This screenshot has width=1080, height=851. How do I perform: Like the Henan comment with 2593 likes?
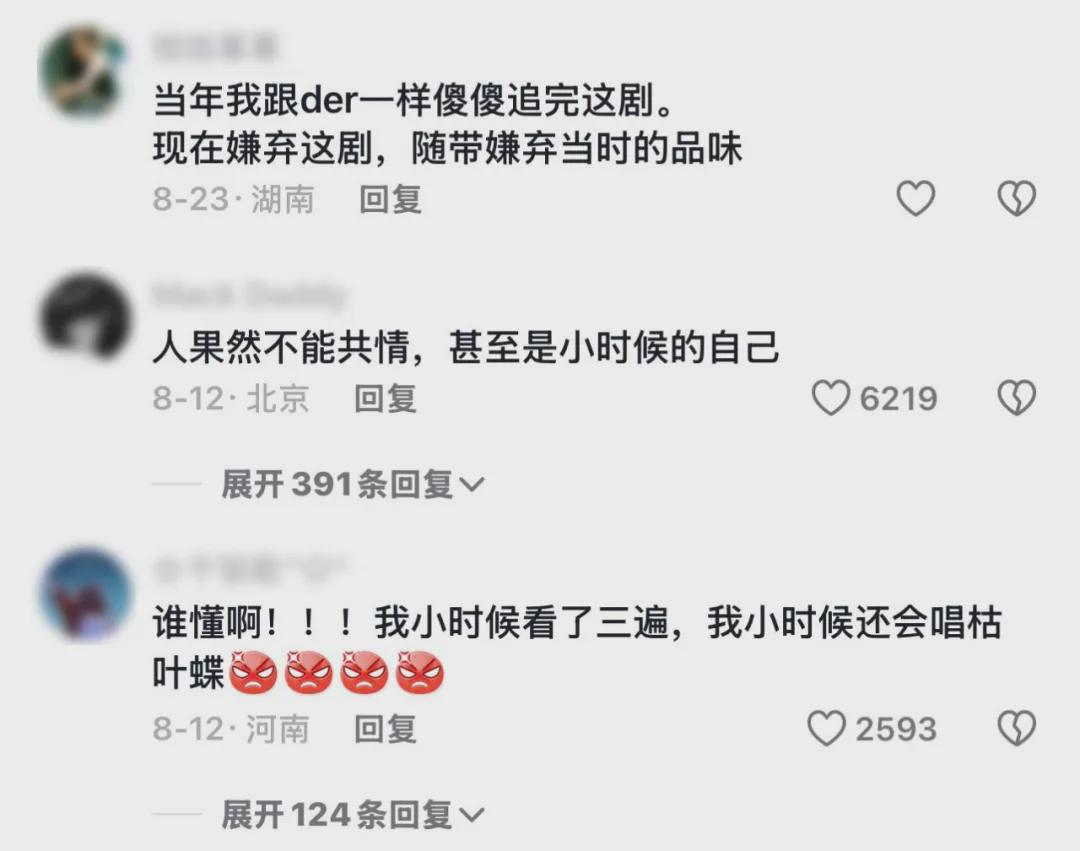tap(826, 728)
